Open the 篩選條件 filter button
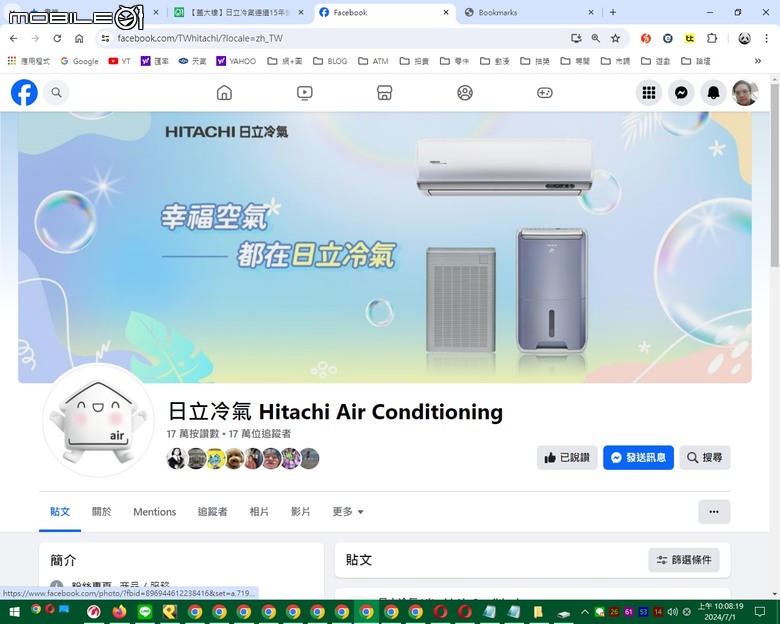 [683, 560]
